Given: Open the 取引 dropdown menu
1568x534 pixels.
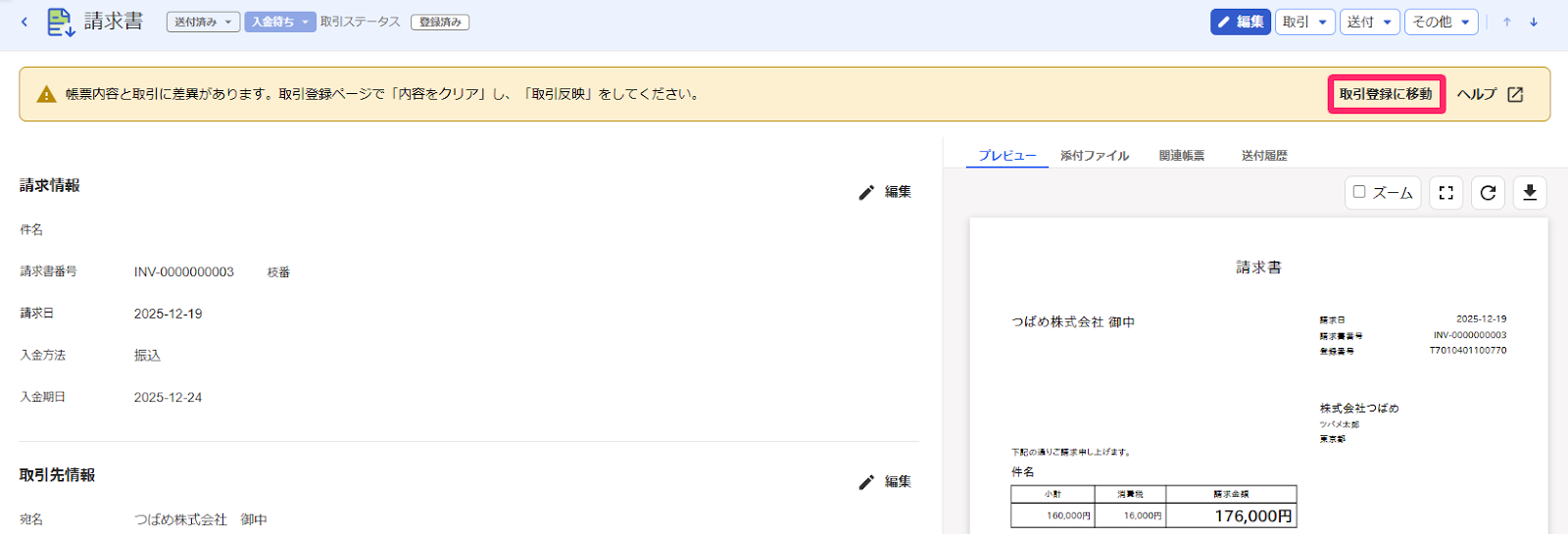Looking at the screenshot, I should [x=1304, y=22].
